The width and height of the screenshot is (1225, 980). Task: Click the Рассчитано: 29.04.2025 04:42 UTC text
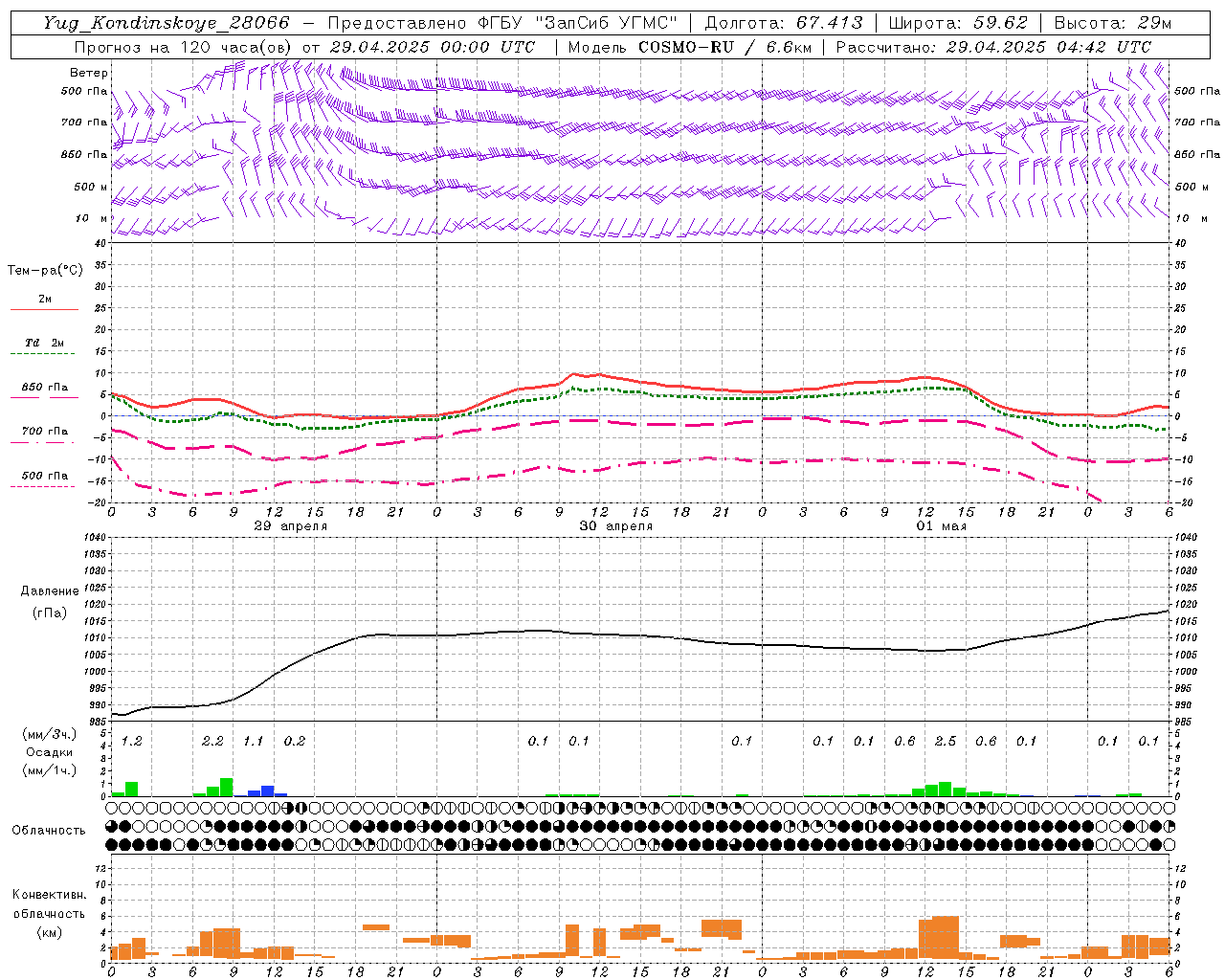(x=993, y=47)
